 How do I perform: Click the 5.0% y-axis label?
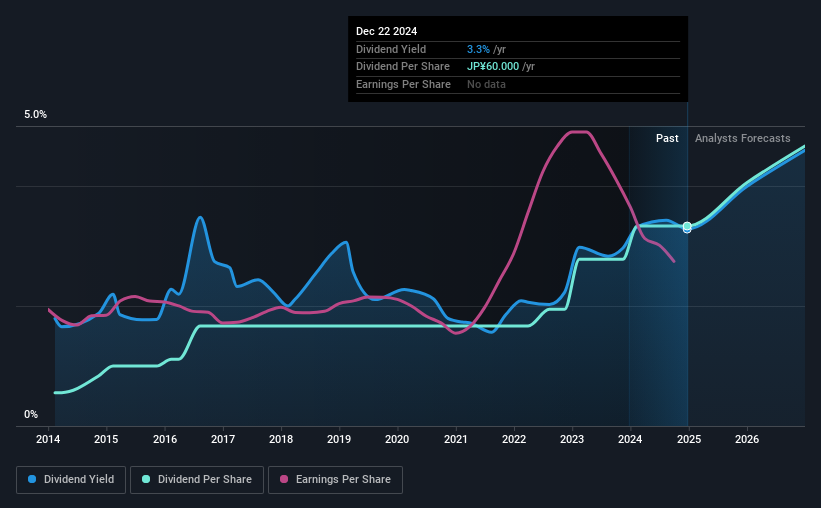[x=35, y=115]
